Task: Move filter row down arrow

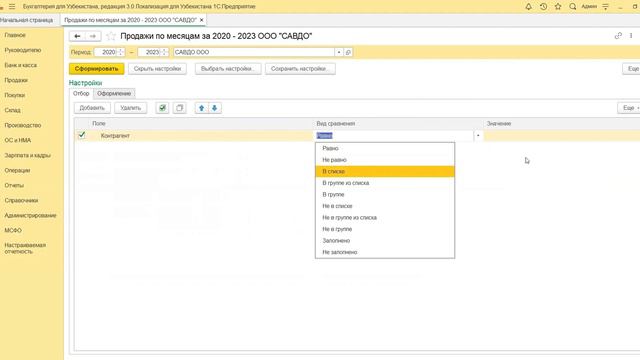Action: click(215, 108)
